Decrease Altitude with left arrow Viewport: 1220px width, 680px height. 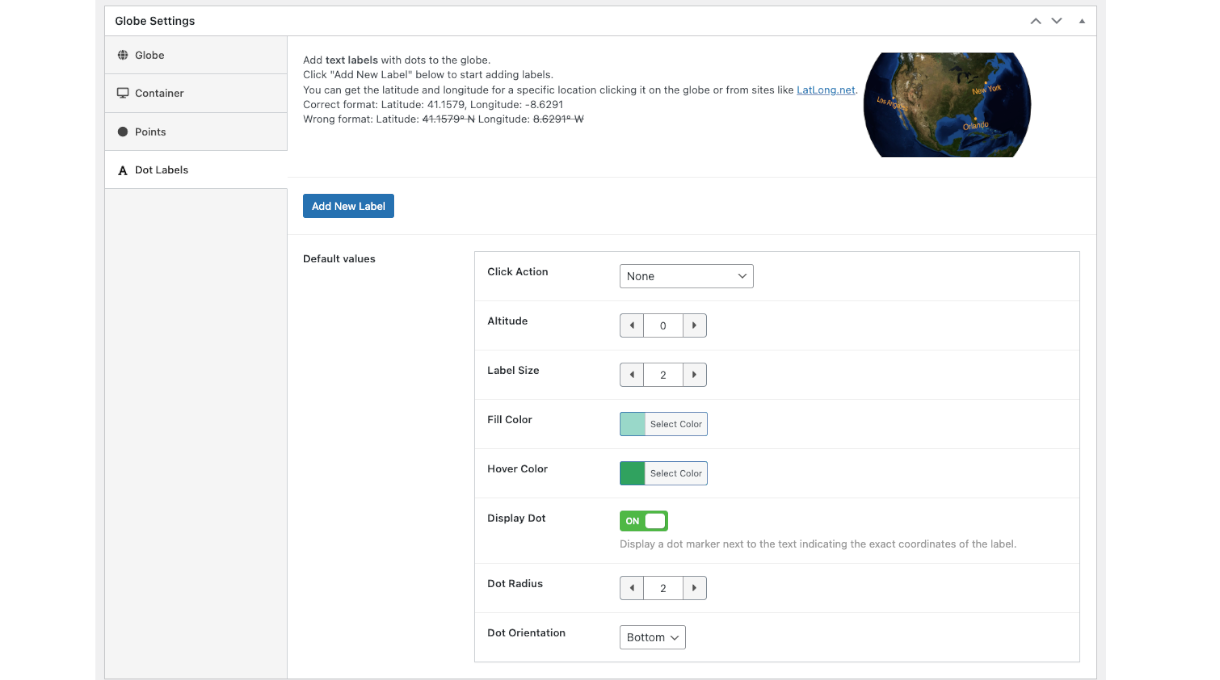point(632,325)
